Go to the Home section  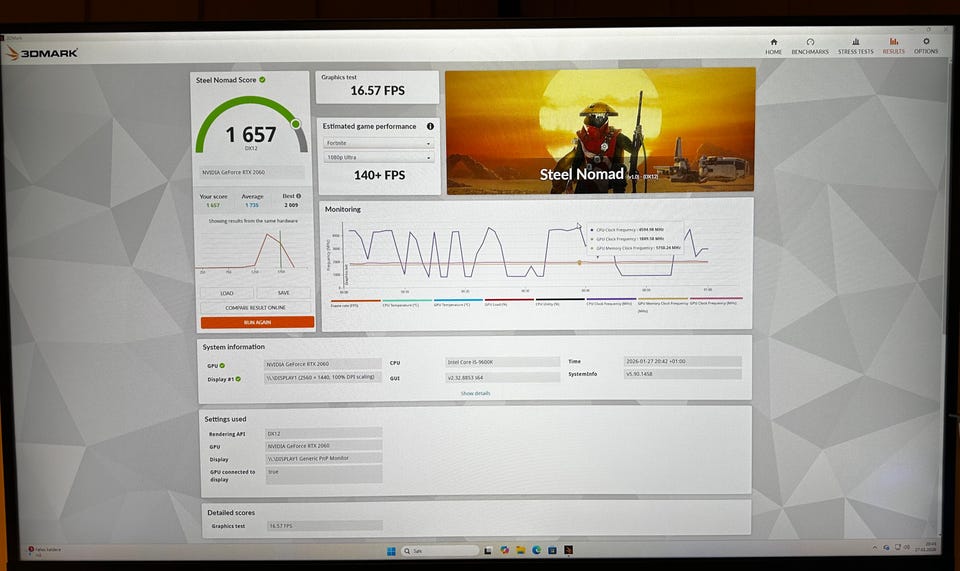pos(773,46)
